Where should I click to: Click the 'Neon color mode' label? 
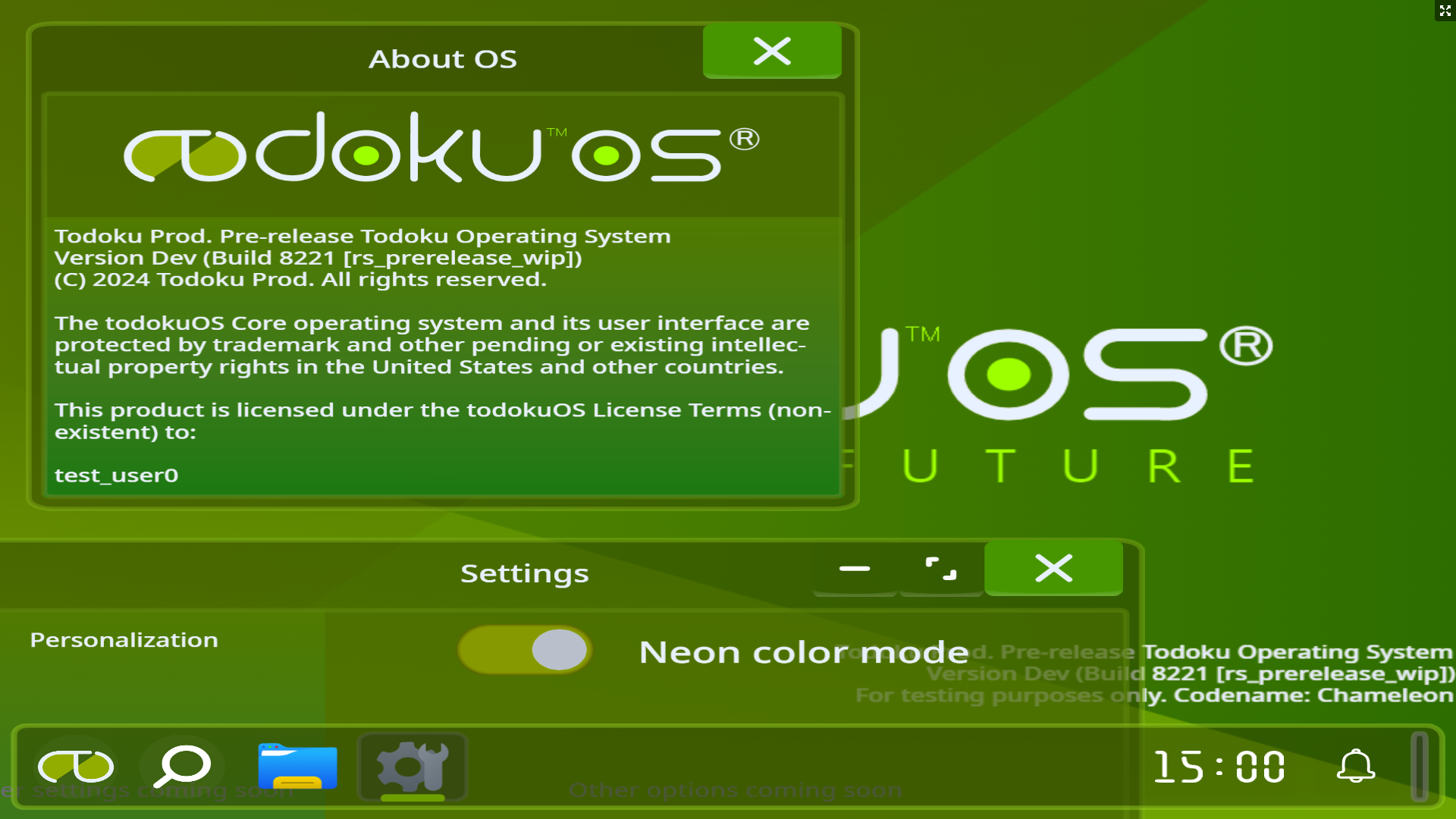(804, 652)
